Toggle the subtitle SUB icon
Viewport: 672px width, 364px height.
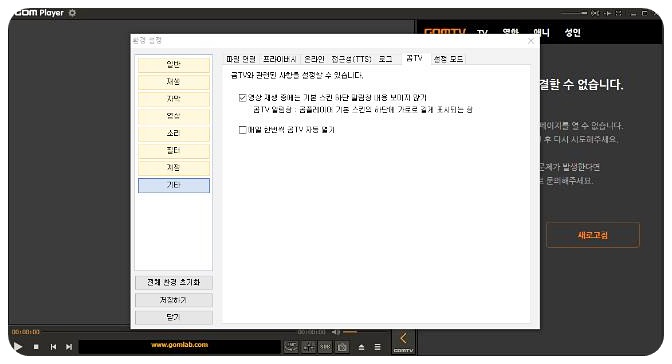point(325,347)
